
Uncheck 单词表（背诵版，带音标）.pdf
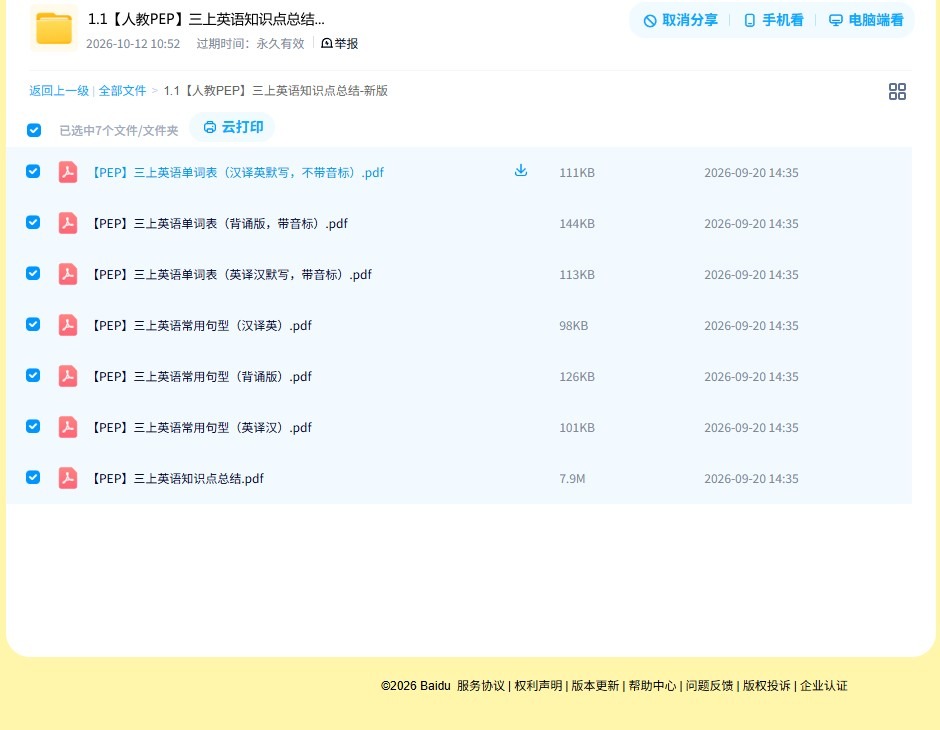click(x=33, y=222)
